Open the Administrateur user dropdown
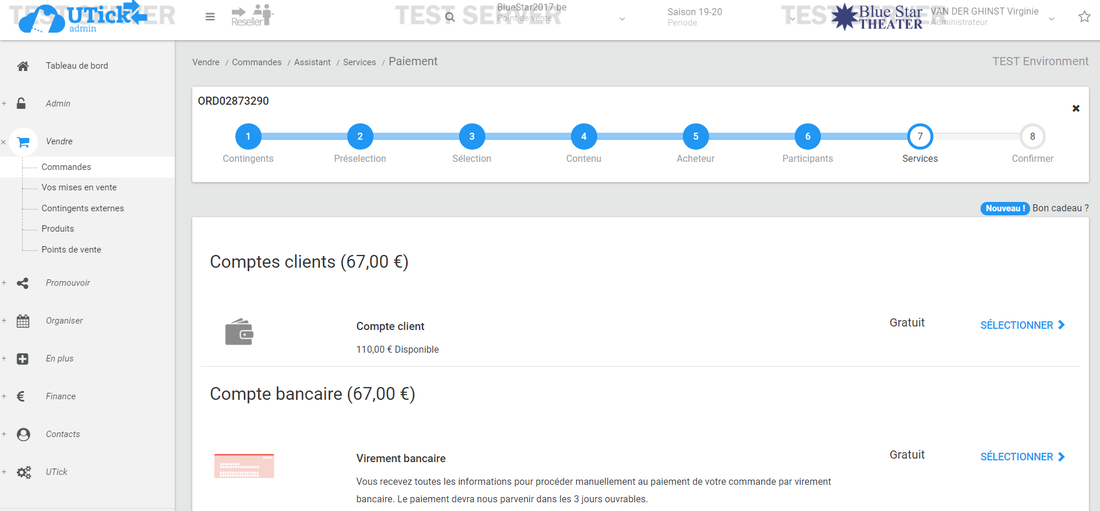The width and height of the screenshot is (1100, 511). tap(1050, 18)
